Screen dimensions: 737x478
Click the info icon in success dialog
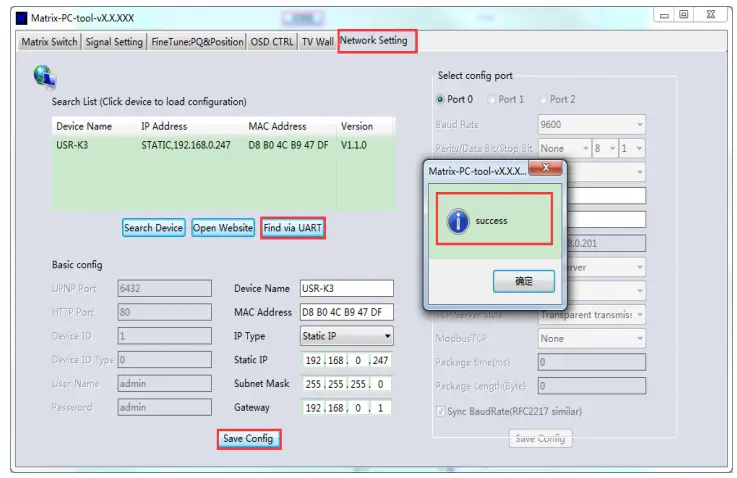pyautogui.click(x=458, y=221)
